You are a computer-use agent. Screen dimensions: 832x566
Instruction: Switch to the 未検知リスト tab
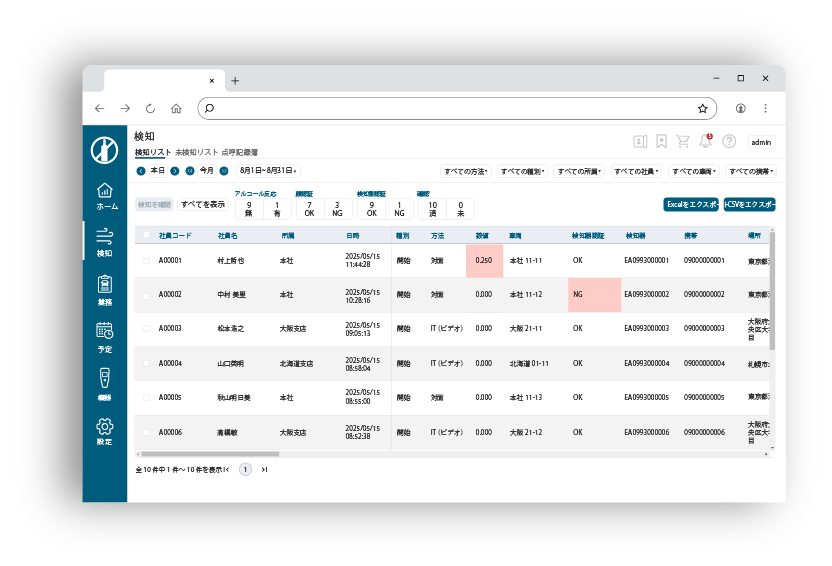[196, 153]
